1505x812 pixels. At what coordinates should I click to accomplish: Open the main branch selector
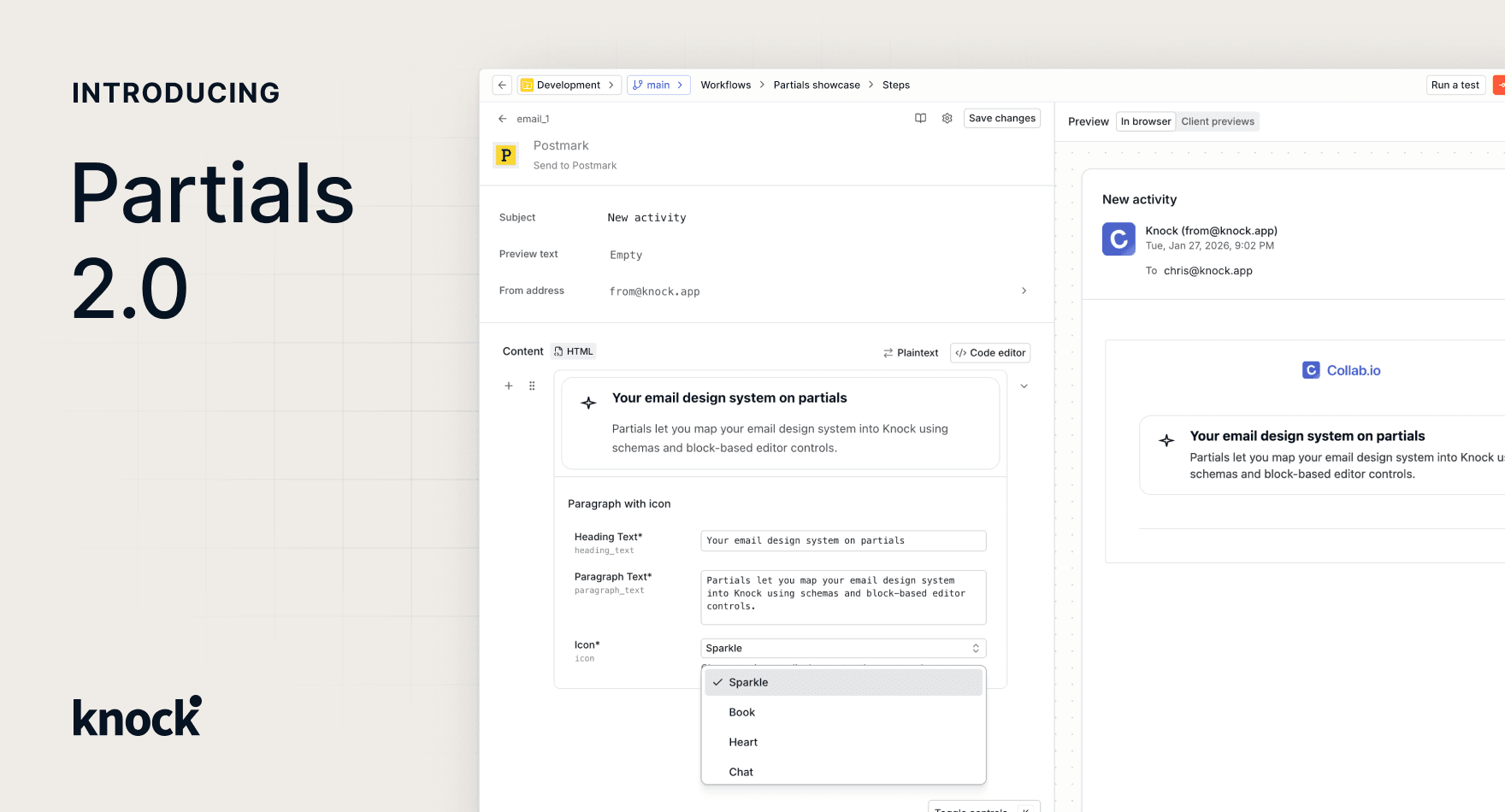click(658, 85)
